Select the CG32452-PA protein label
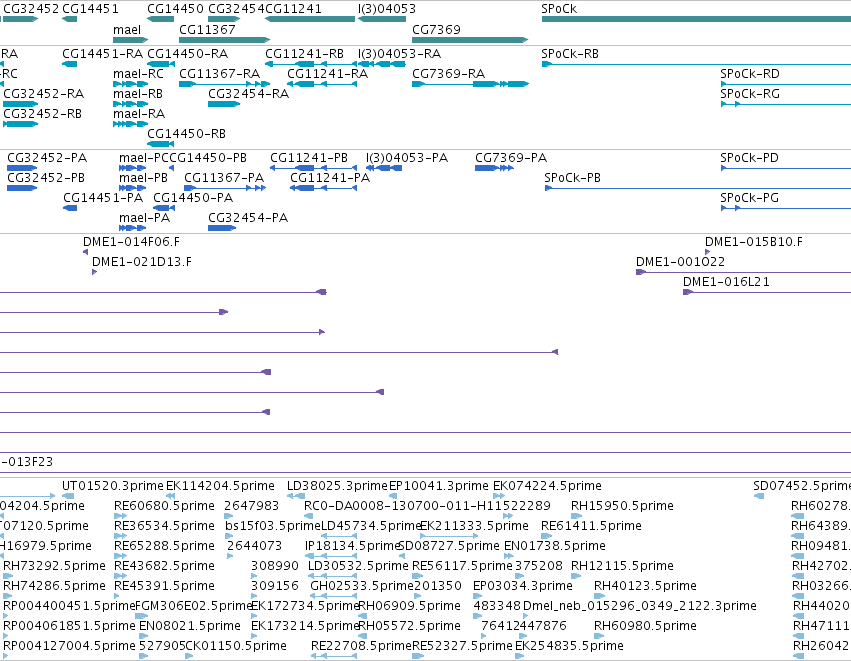Screen dimensions: 851x661 click(47, 158)
